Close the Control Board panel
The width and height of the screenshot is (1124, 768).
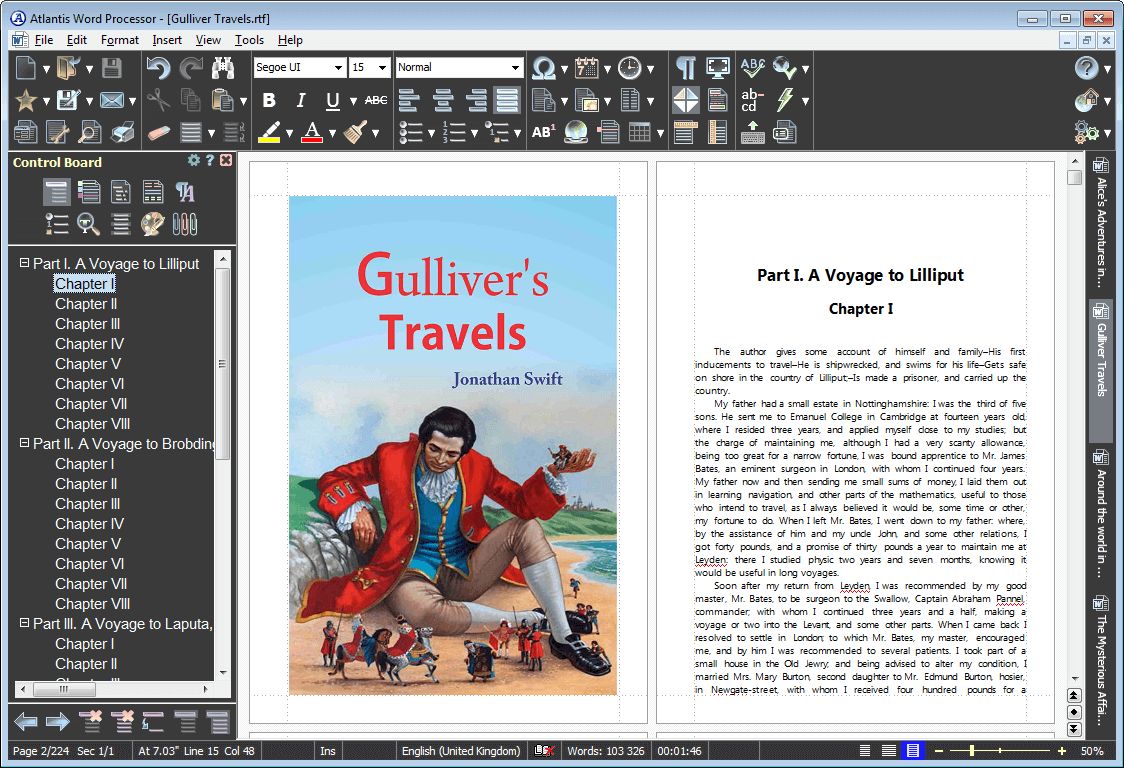226,161
